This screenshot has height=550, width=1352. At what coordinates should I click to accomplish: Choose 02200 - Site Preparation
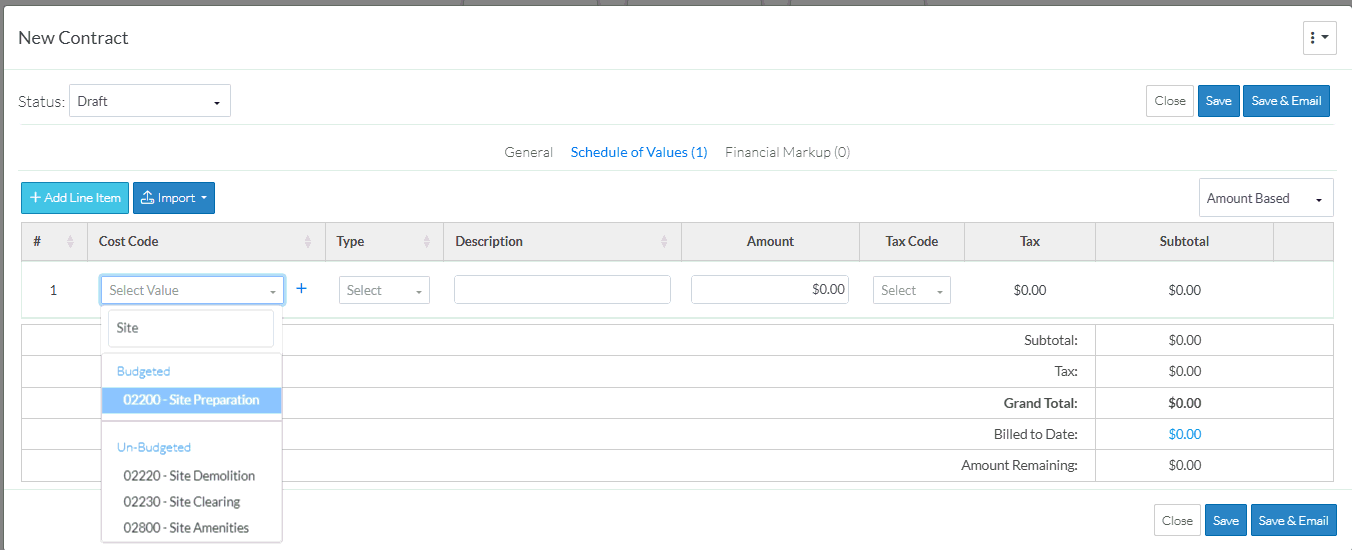click(191, 400)
